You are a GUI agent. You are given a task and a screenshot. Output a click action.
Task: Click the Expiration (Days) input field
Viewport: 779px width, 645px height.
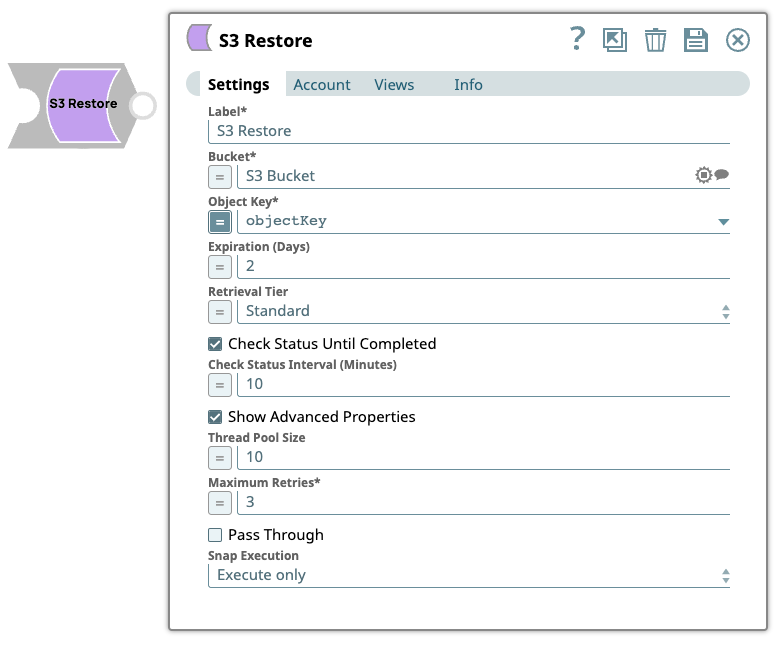pos(483,266)
